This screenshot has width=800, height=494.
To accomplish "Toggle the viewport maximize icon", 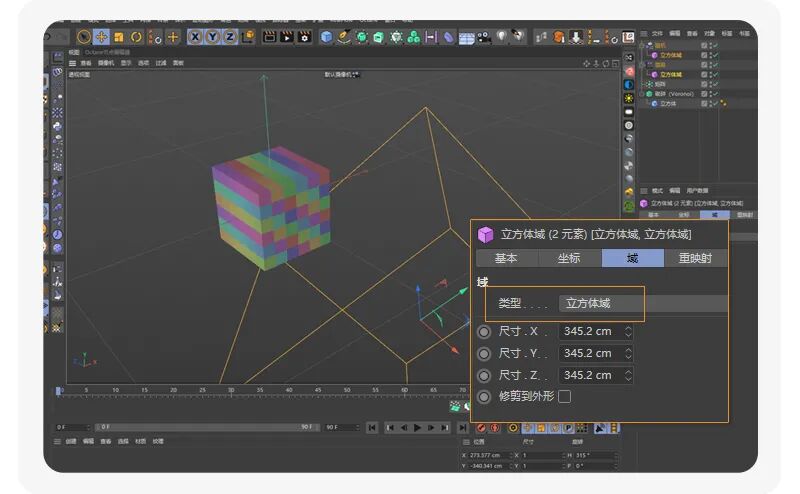I will (x=615, y=64).
